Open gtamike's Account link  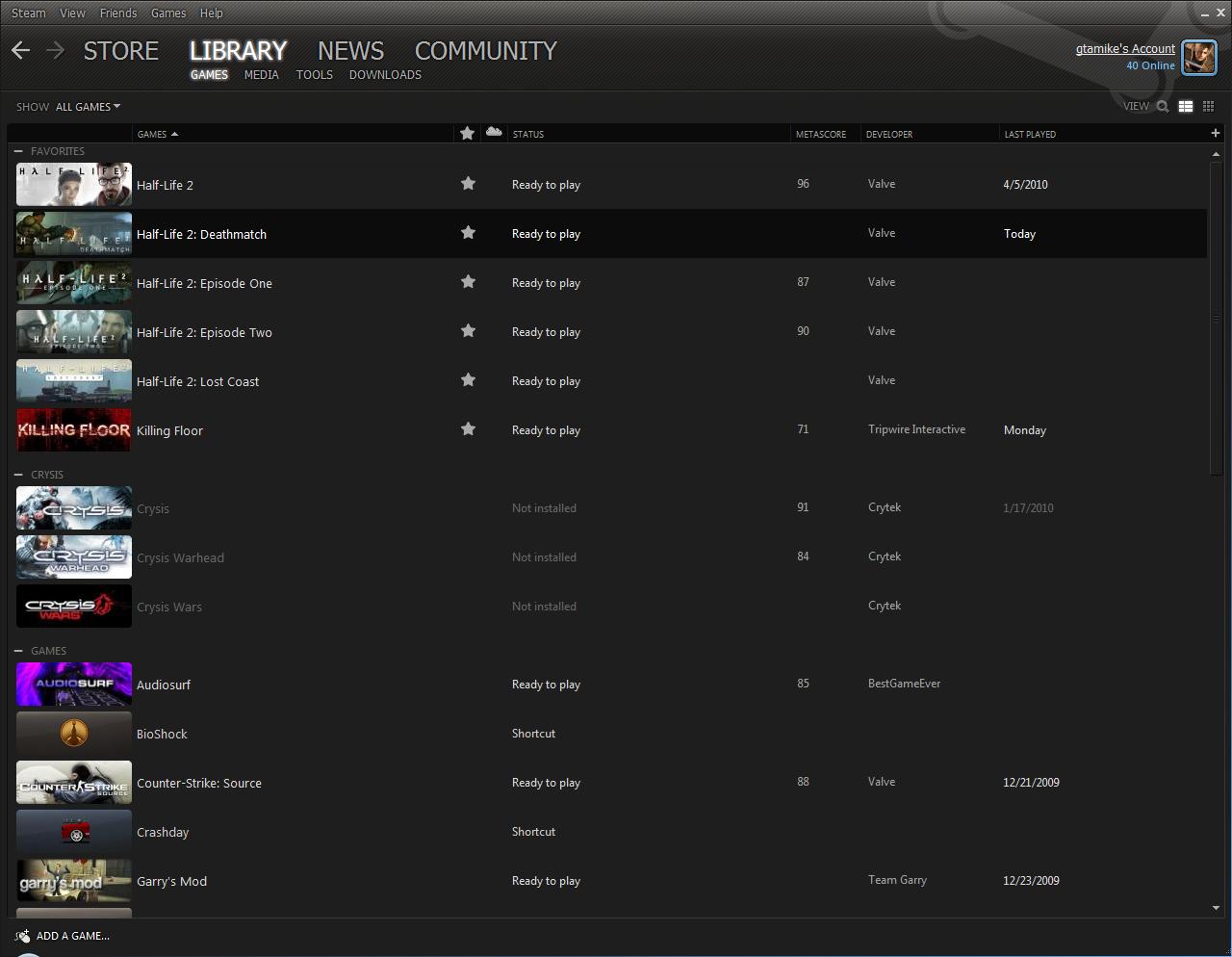pyautogui.click(x=1125, y=48)
